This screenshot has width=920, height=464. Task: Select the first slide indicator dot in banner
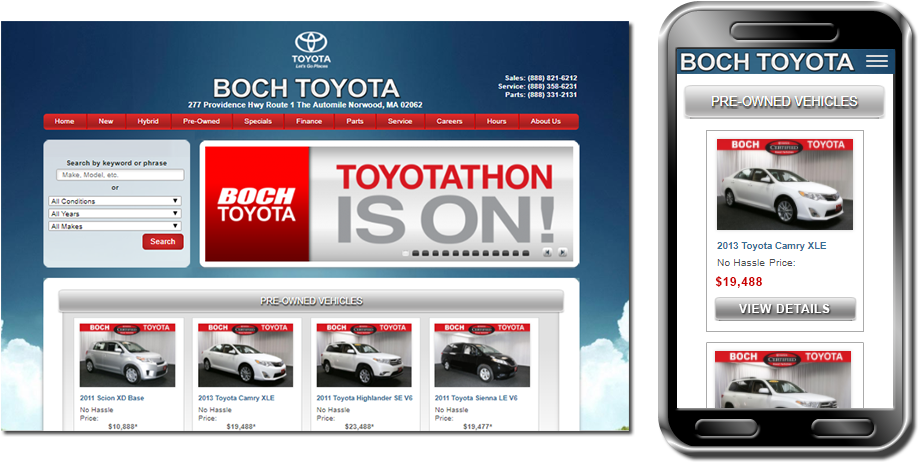click(x=405, y=253)
